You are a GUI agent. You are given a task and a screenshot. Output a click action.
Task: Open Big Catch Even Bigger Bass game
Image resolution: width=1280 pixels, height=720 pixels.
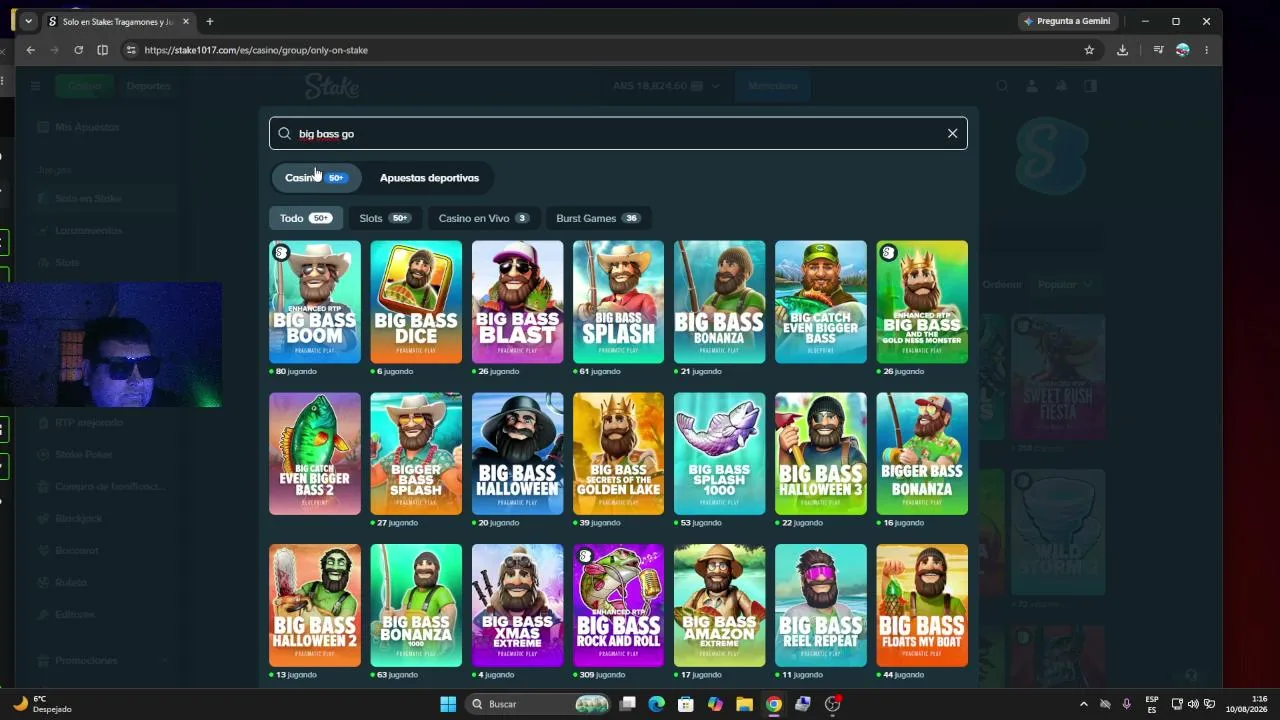(821, 302)
